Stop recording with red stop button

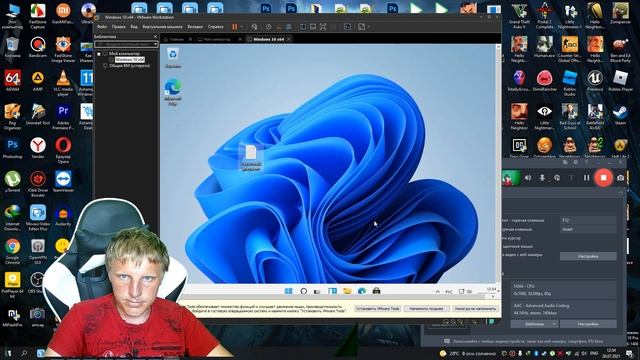(603, 178)
